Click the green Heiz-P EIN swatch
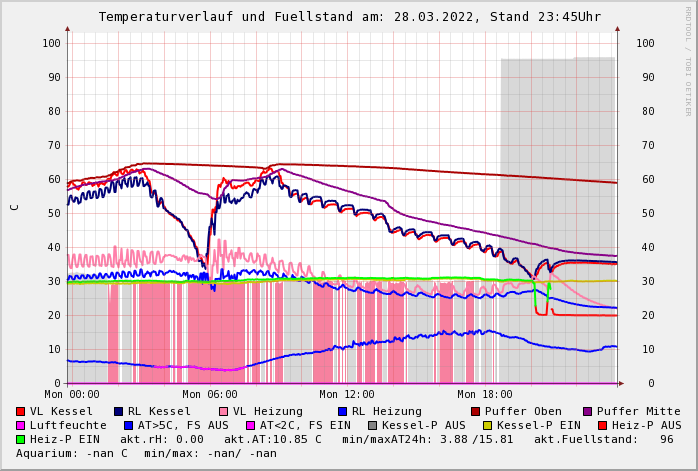Viewport: 698px width, 471px height. pyautogui.click(x=20, y=439)
